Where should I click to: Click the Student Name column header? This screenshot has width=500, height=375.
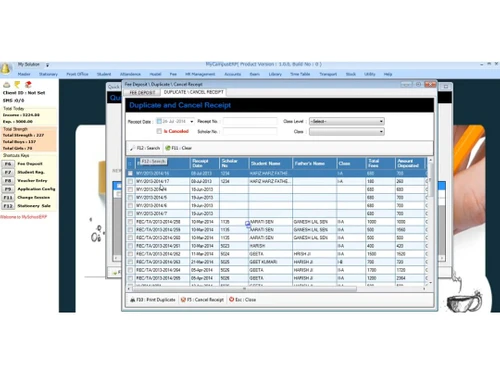270,163
